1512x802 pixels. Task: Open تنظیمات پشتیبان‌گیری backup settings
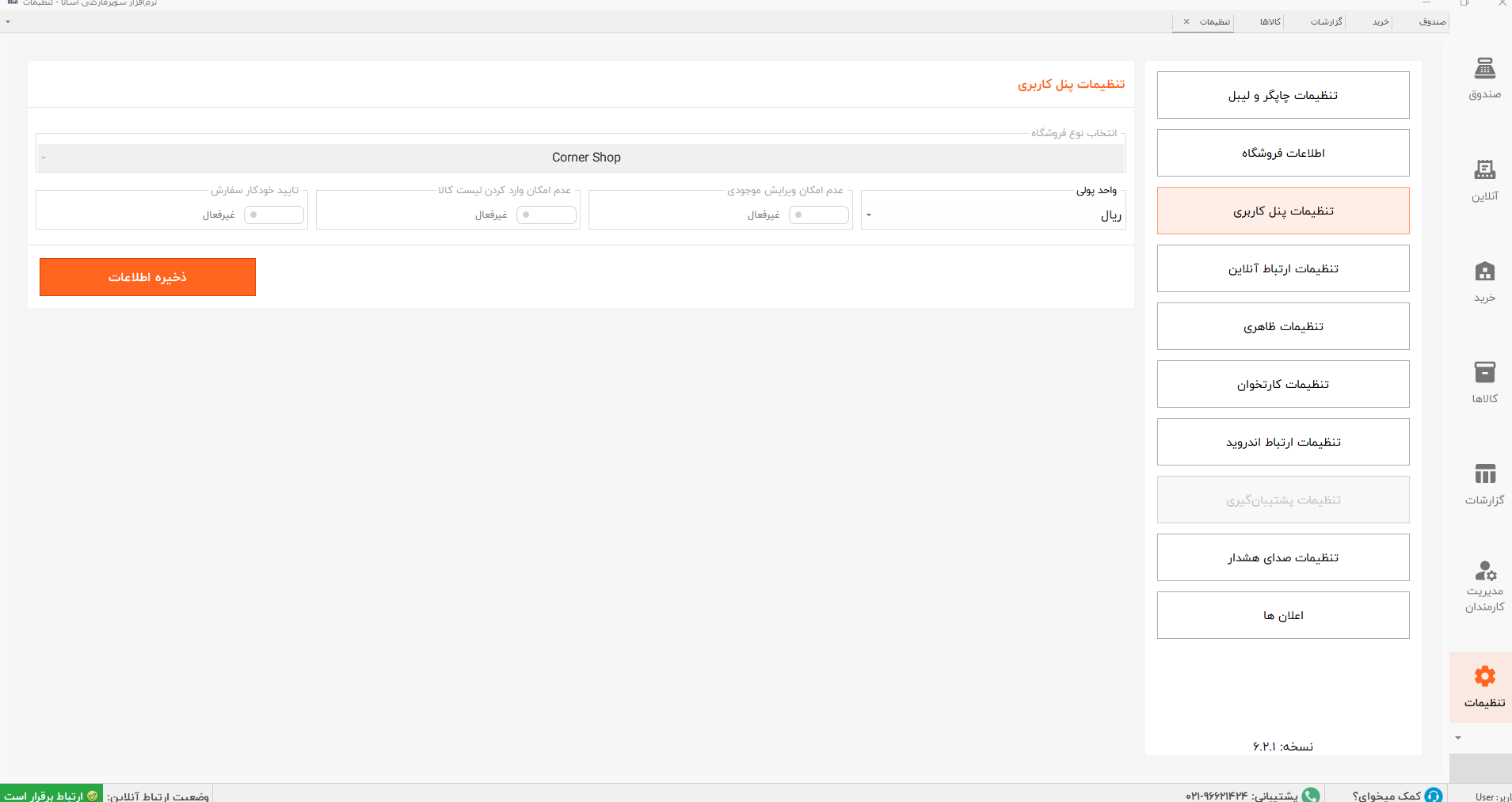pos(1283,500)
